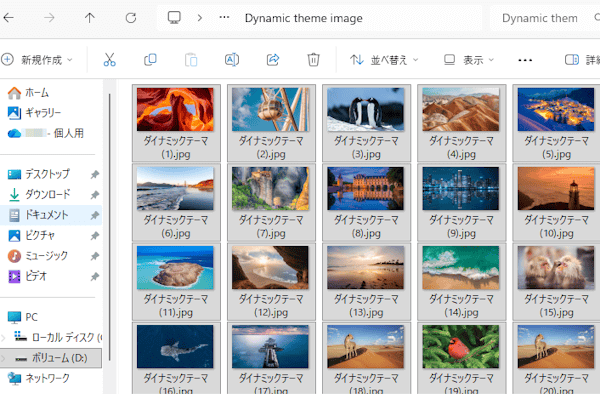This screenshot has width=600, height=399.
Task: Select ダイナミックテーマ (2).jpg Ferris wheel image
Action: [271, 123]
